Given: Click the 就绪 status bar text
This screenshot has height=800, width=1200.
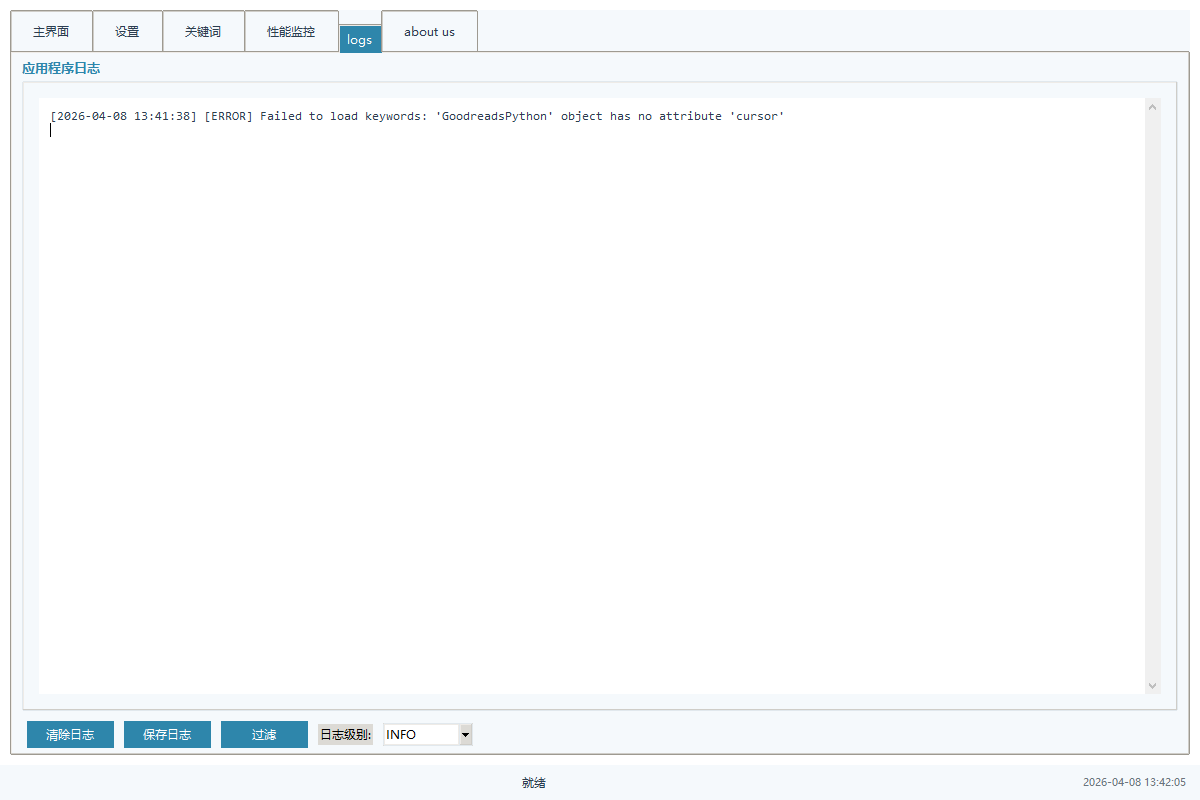Looking at the screenshot, I should click(x=534, y=783).
